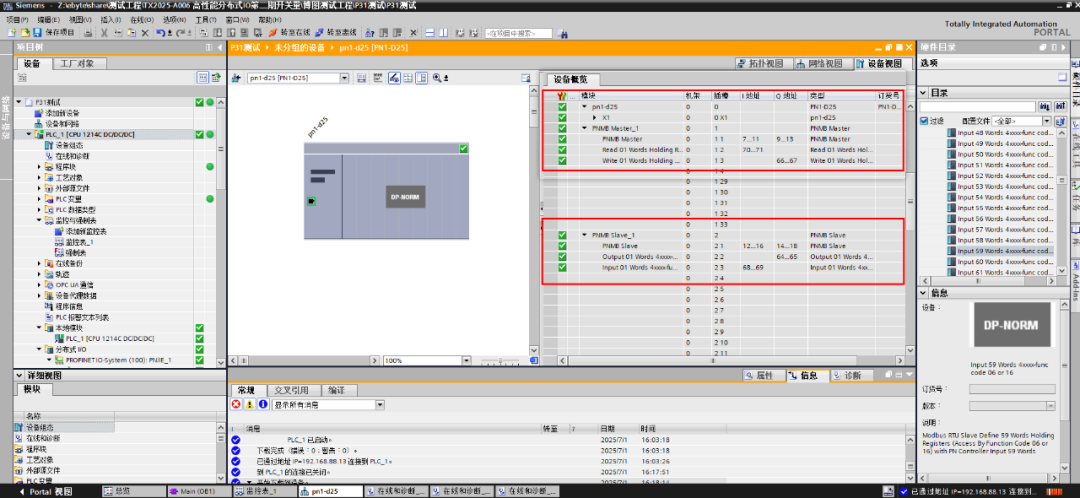Toggle information messages filter icon
The width and height of the screenshot is (1080, 498).
point(262,404)
